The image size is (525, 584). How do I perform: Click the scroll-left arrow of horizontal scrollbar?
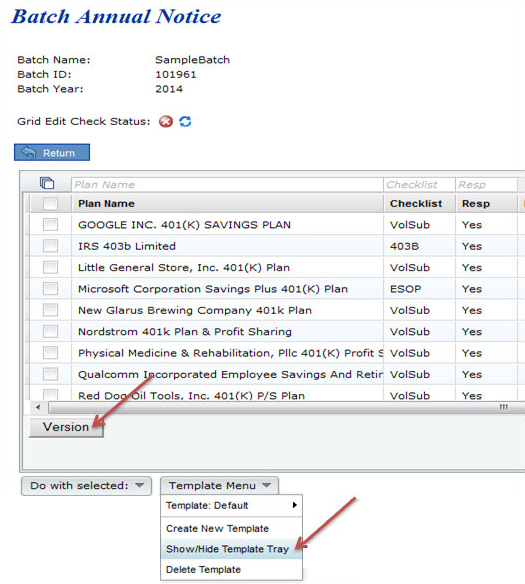point(38,407)
